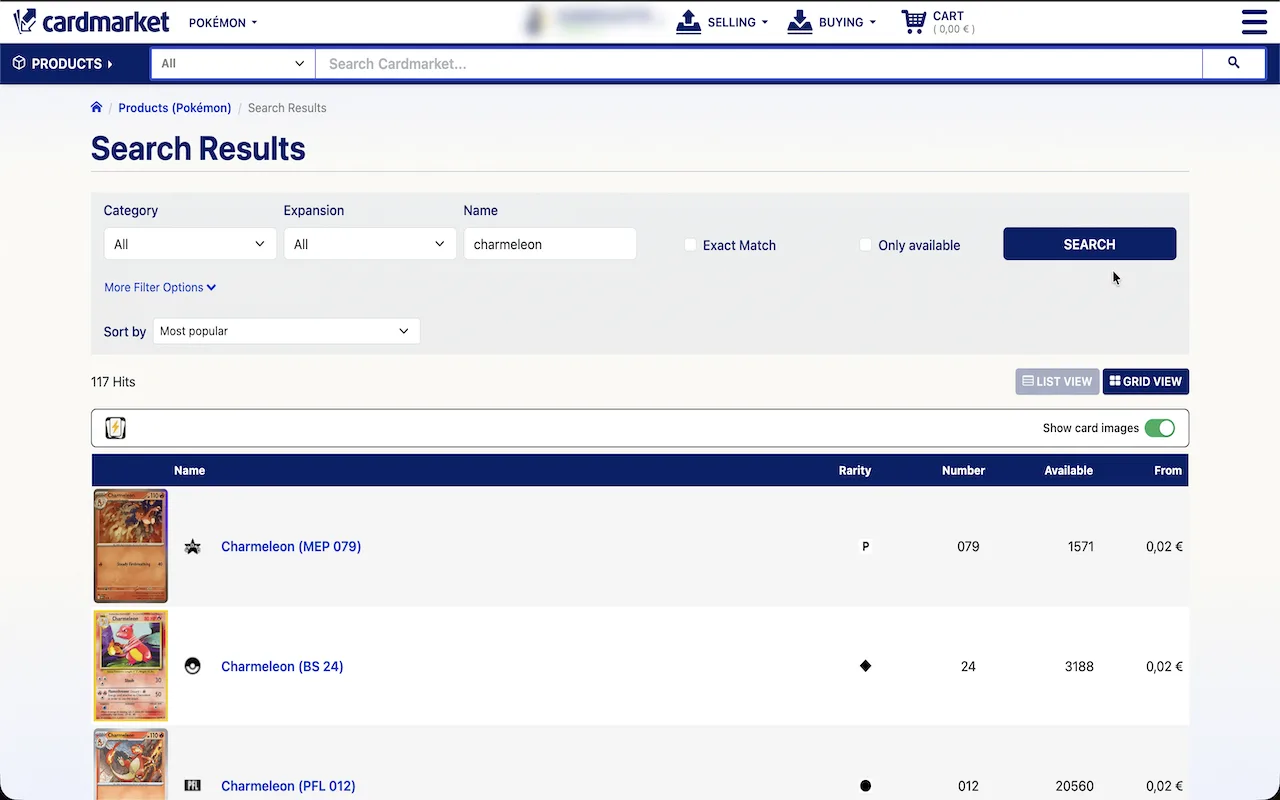Open the Charmeleon (MEP 079) link
Screen dimensions: 1280x800
coord(291,546)
